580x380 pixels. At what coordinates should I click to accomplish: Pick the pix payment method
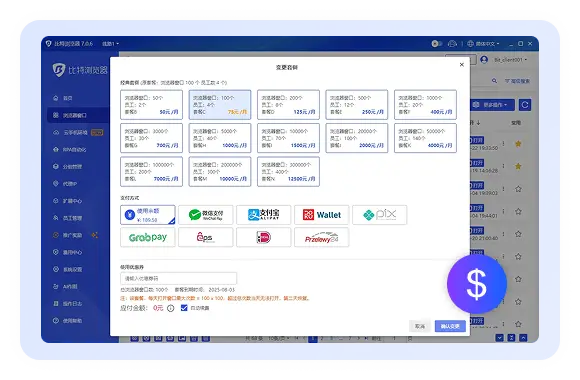tap(380, 215)
